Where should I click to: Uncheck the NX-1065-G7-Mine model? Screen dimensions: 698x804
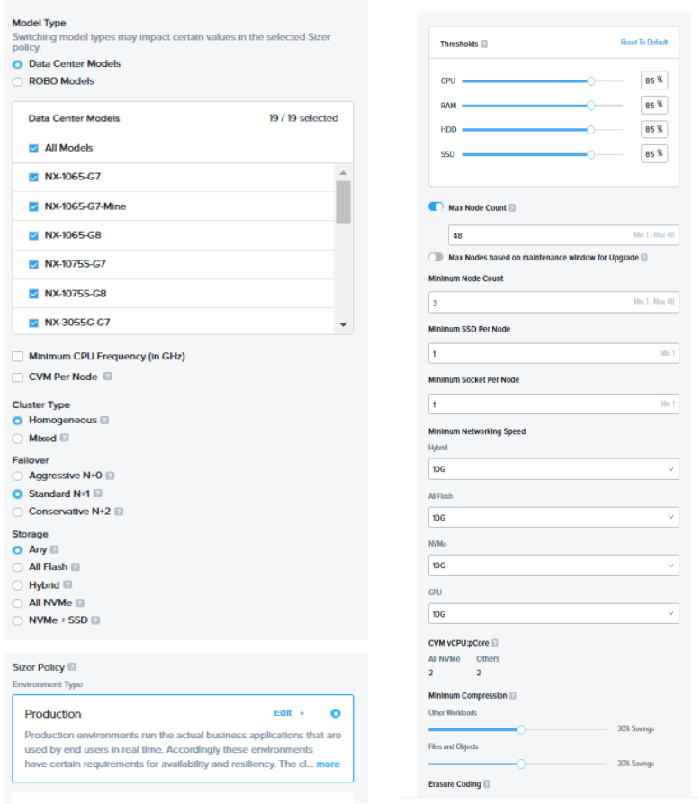(34, 207)
